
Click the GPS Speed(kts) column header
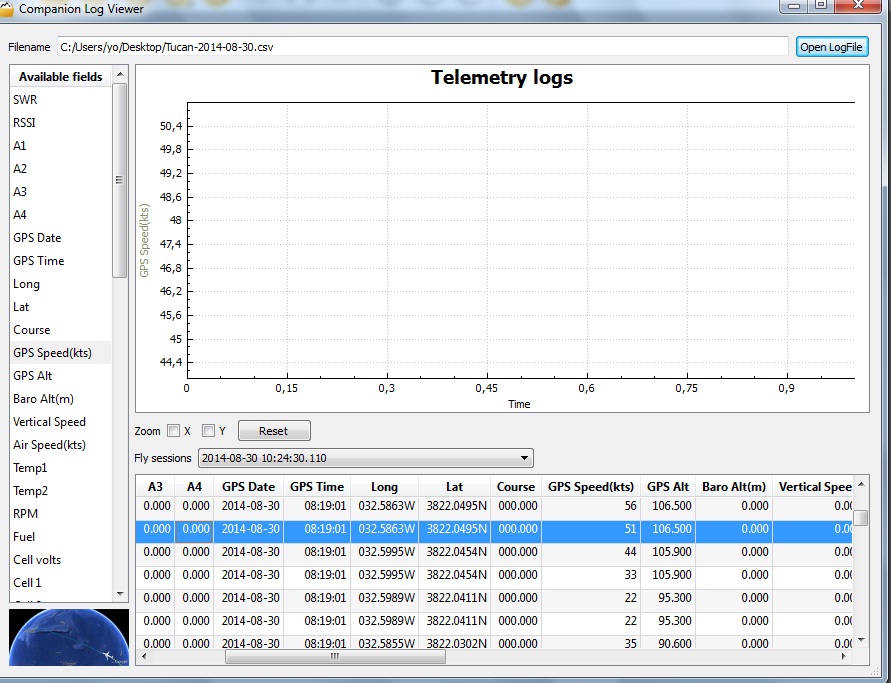pos(591,487)
